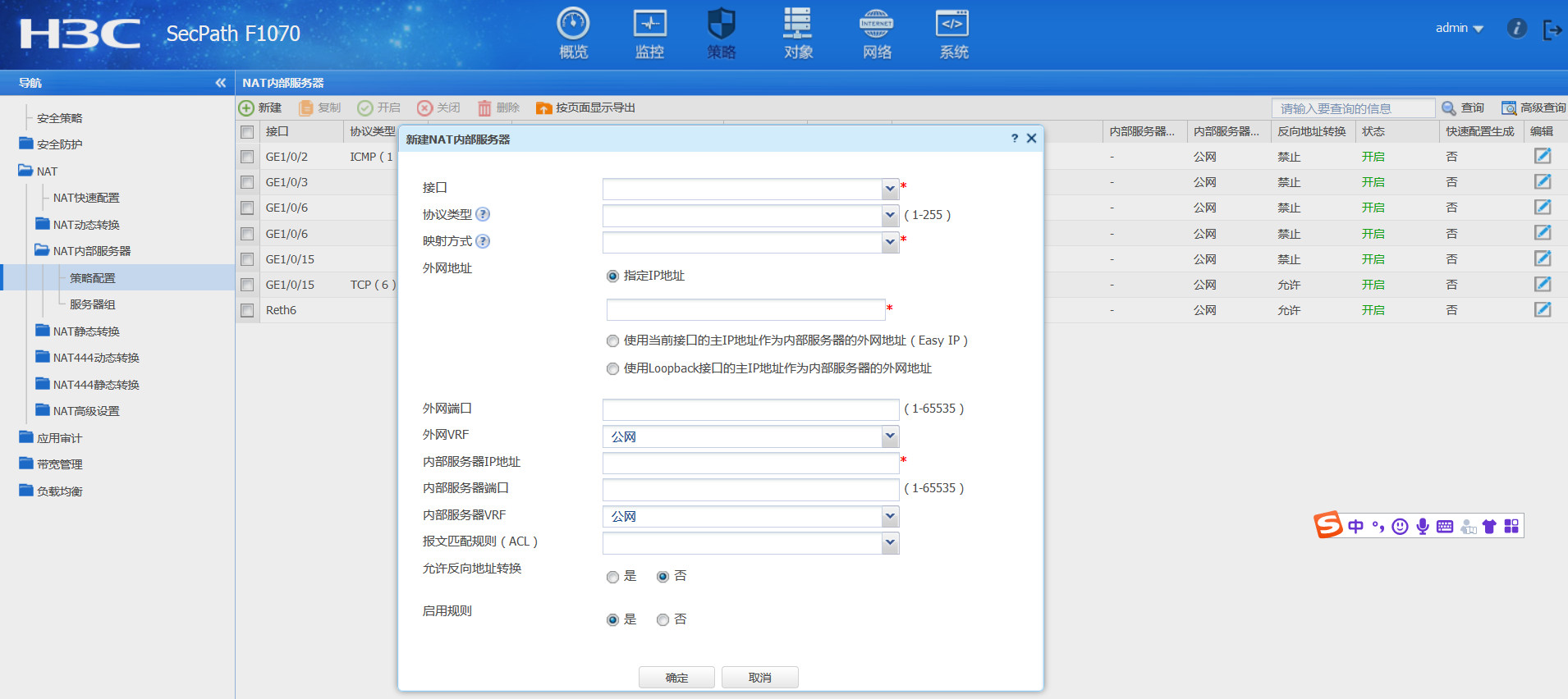
Task: Click edit icon for the GE1/0/3 row
Action: click(x=1543, y=181)
